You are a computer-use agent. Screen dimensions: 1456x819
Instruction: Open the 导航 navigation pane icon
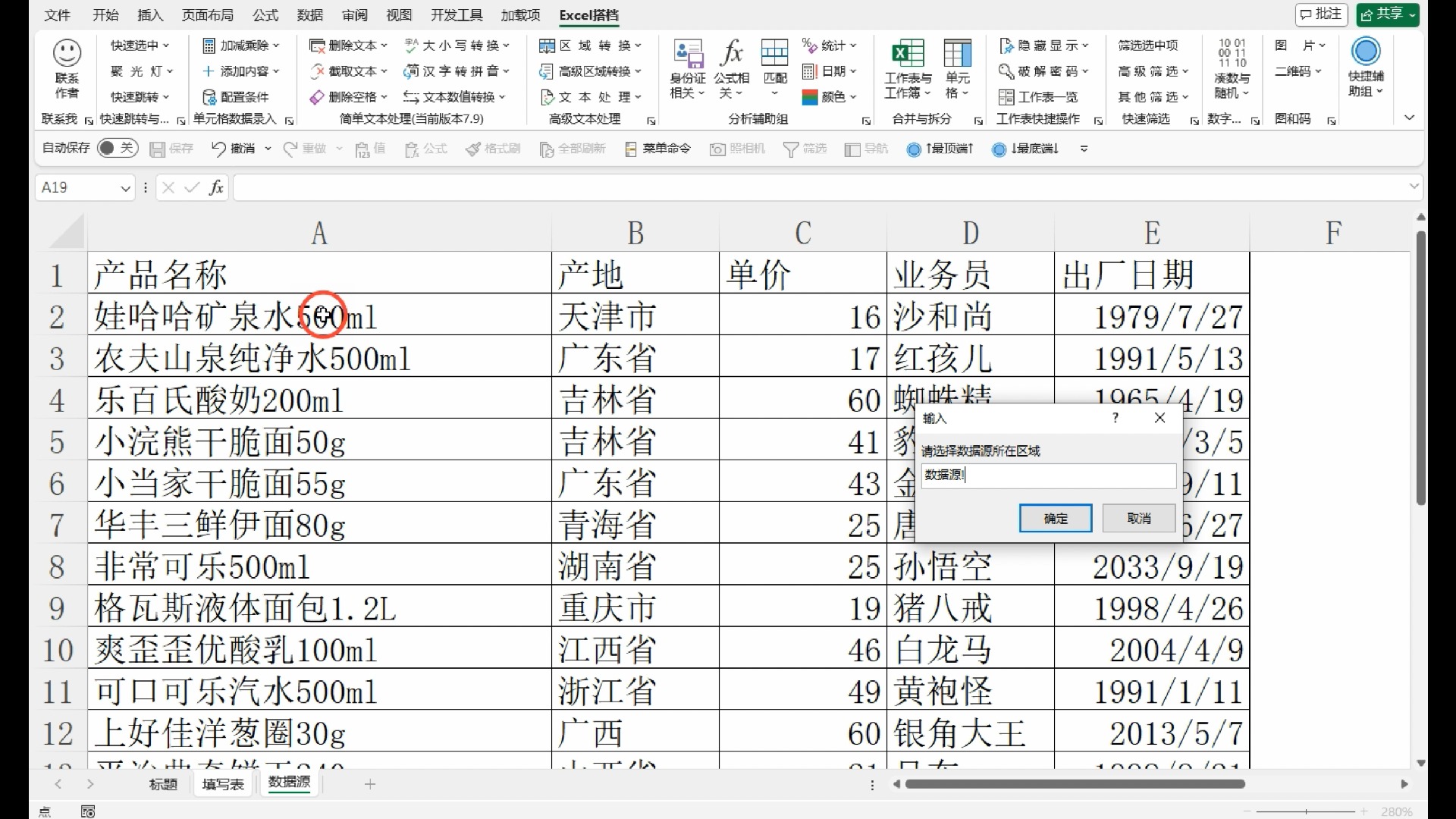click(x=852, y=149)
